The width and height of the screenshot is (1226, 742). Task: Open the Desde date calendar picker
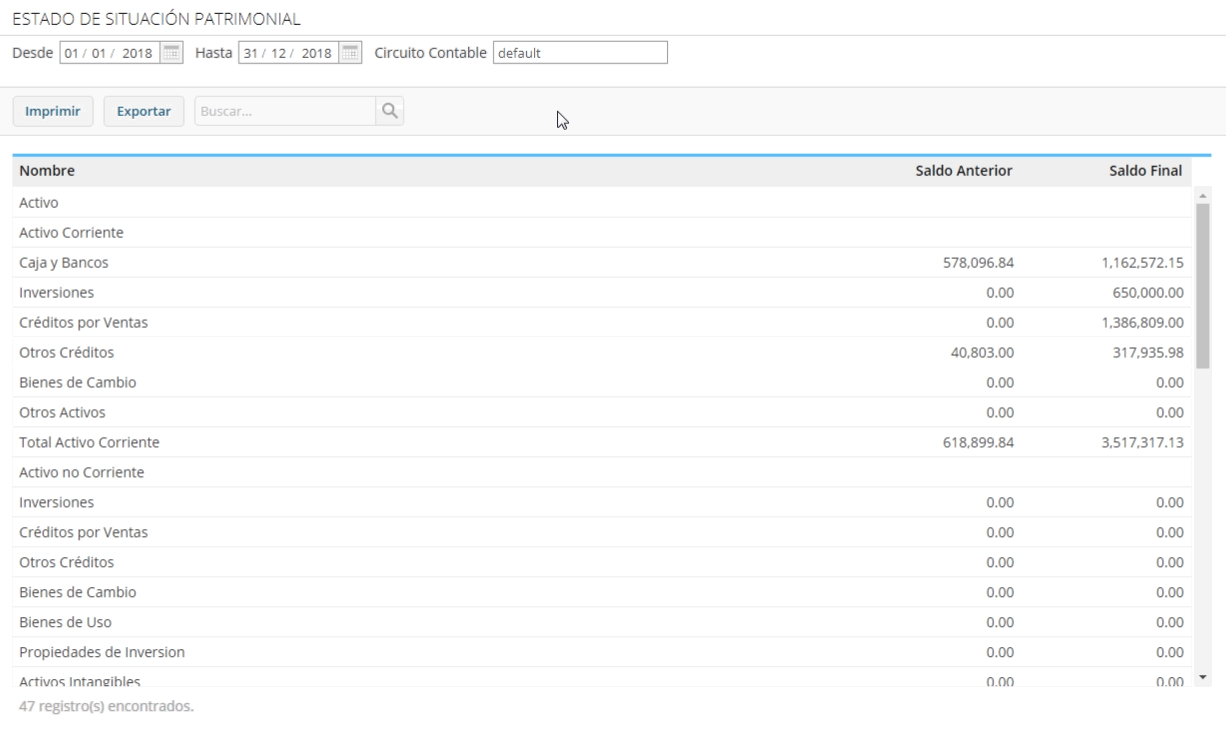pyautogui.click(x=171, y=53)
